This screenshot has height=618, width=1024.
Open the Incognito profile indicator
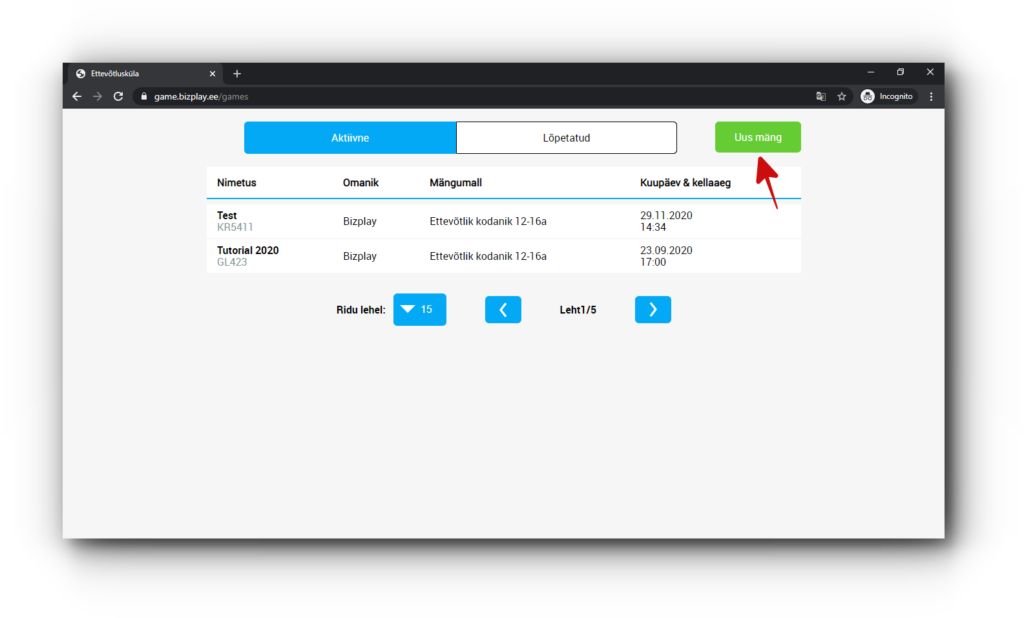click(x=887, y=96)
